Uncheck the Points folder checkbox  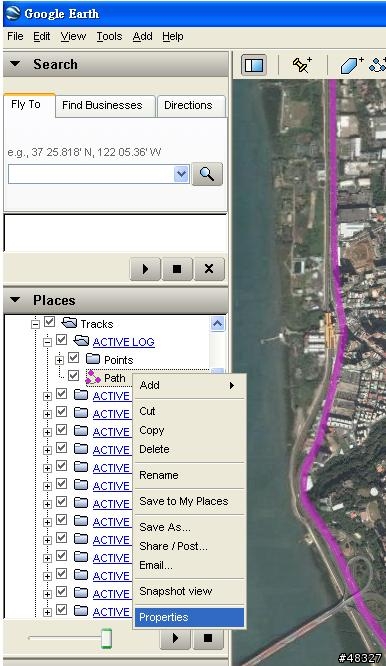pos(73,358)
